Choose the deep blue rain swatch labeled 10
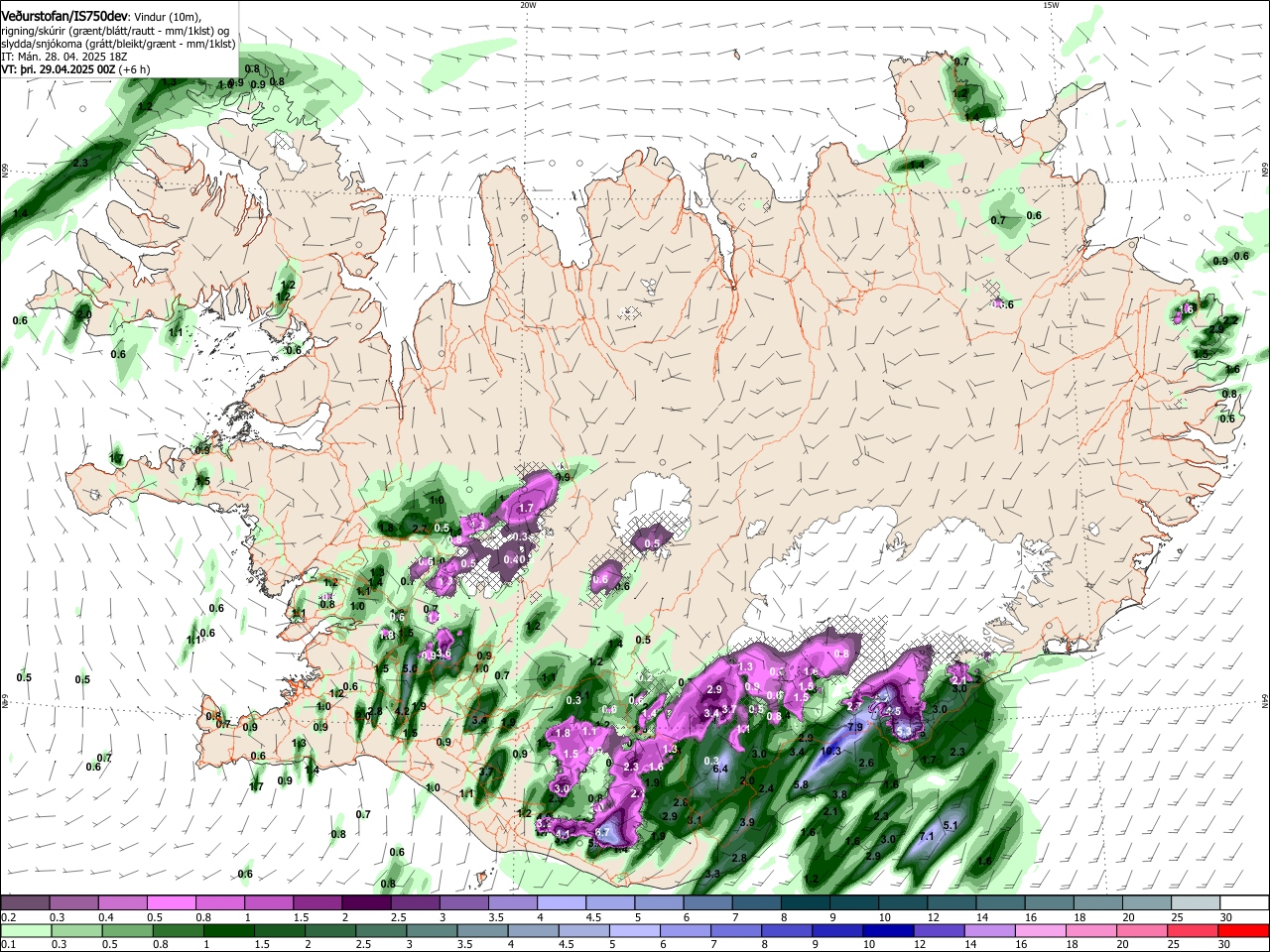The image size is (1270, 952). (x=889, y=930)
